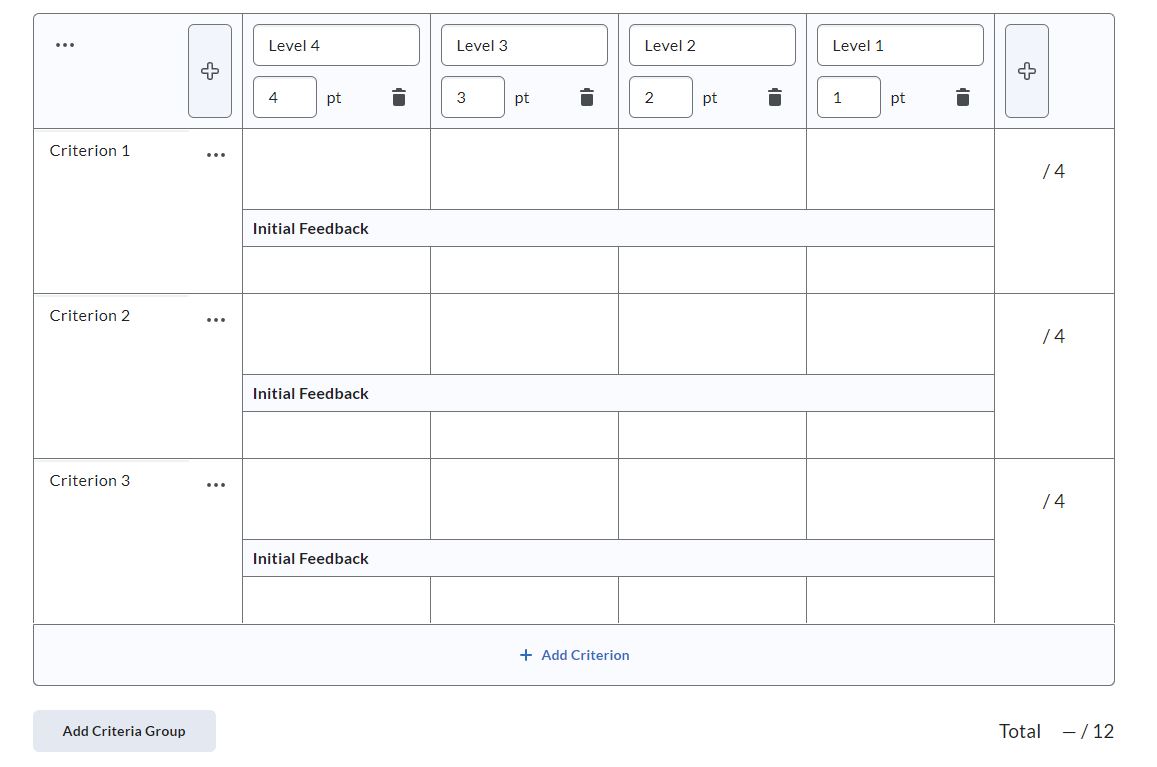
Task: Delete the Level 2 column
Action: click(x=774, y=97)
